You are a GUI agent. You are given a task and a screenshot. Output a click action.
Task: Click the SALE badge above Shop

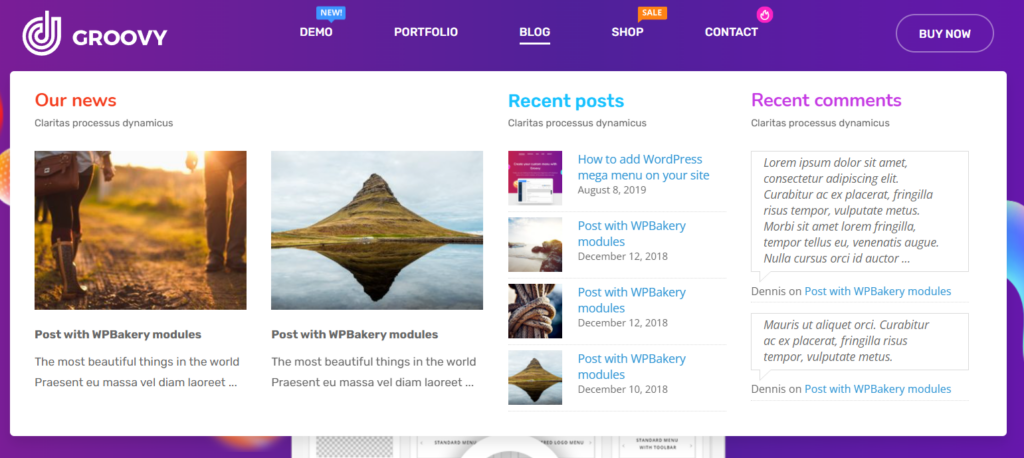(x=652, y=14)
